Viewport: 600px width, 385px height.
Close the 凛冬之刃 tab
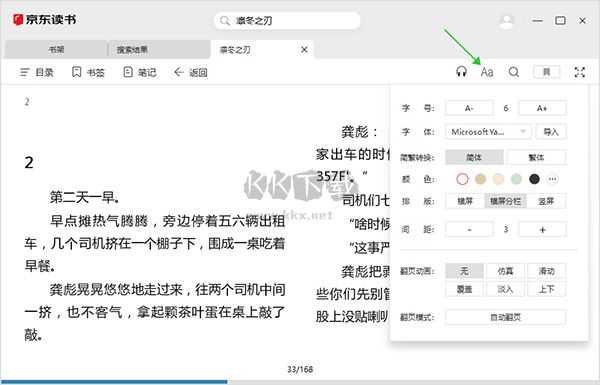[x=304, y=49]
